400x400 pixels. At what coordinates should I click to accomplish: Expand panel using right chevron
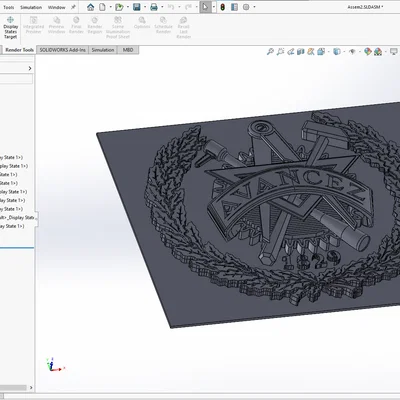(30, 68)
